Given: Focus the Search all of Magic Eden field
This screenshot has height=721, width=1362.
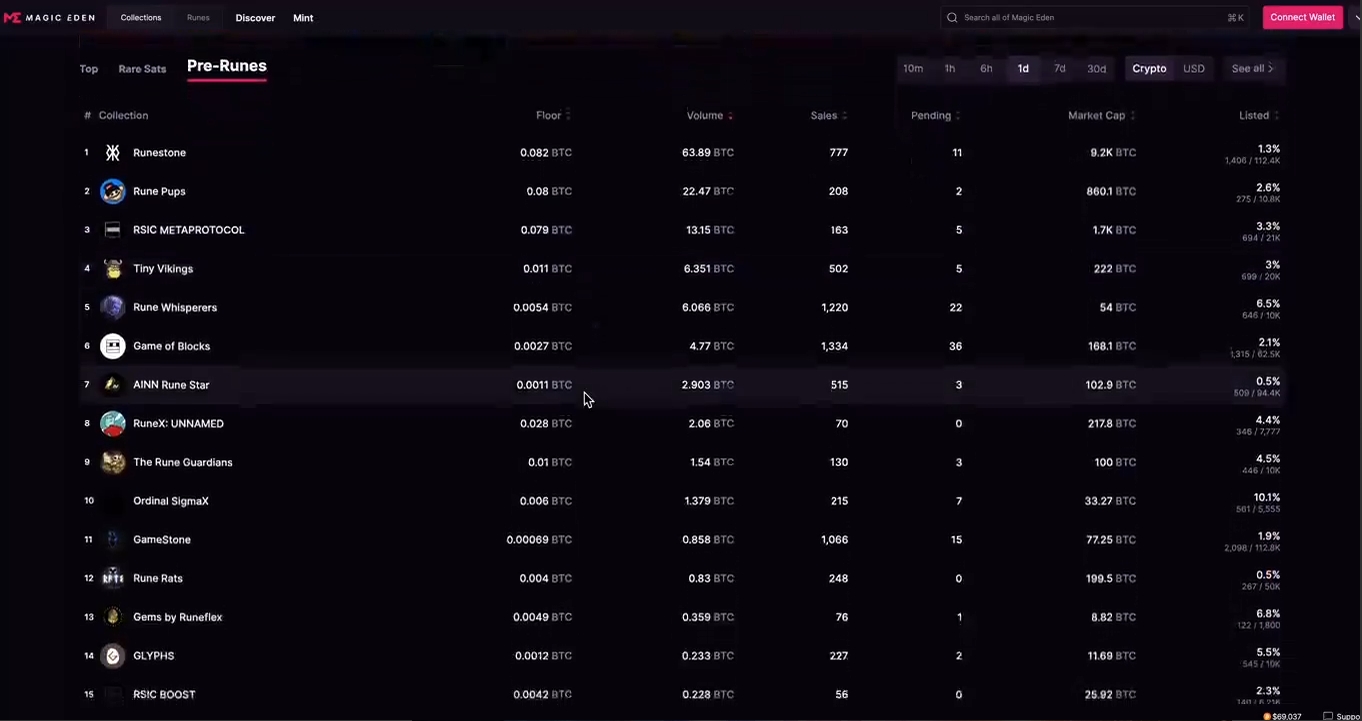Looking at the screenshot, I should pos(1090,18).
